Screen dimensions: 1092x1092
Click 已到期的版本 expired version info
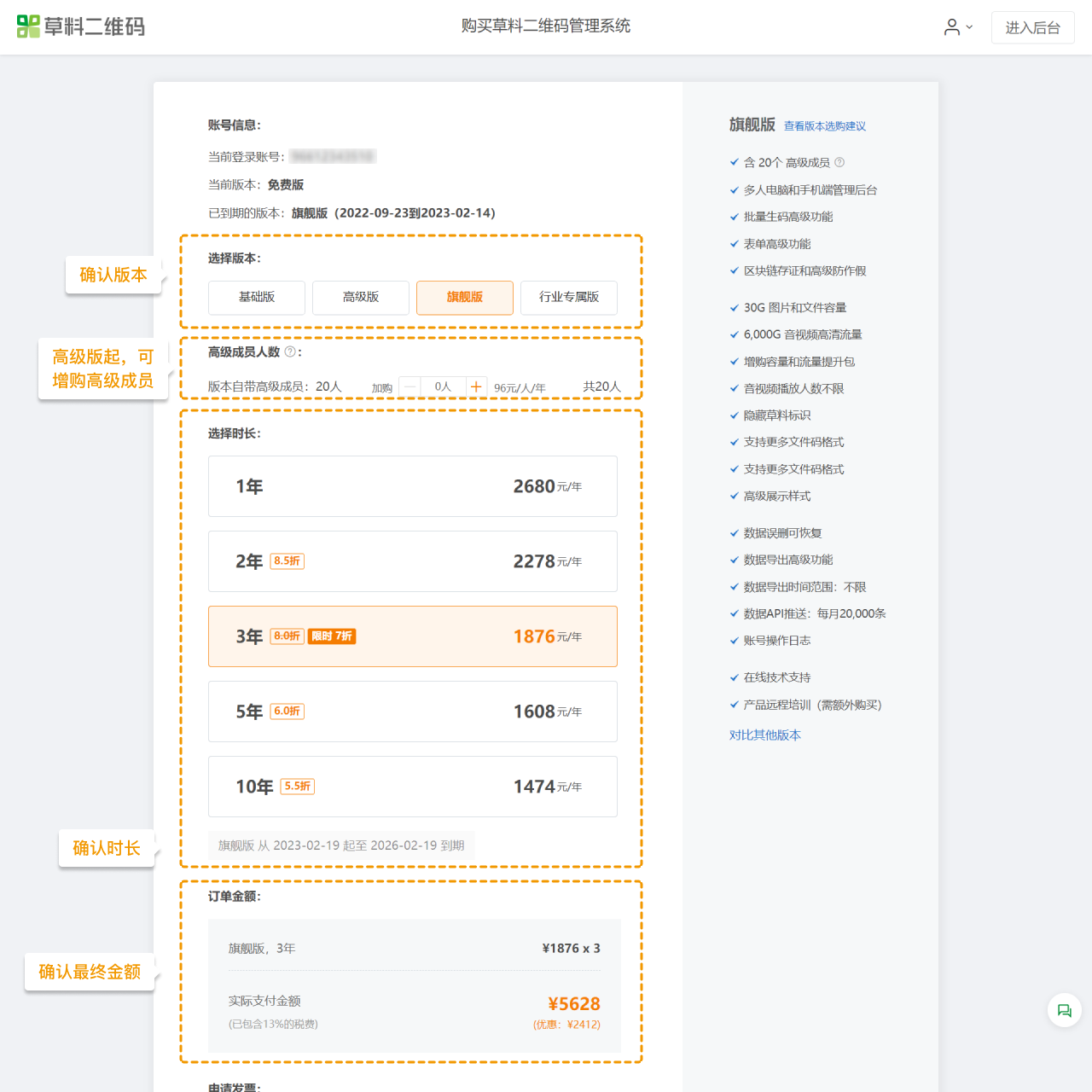351,213
